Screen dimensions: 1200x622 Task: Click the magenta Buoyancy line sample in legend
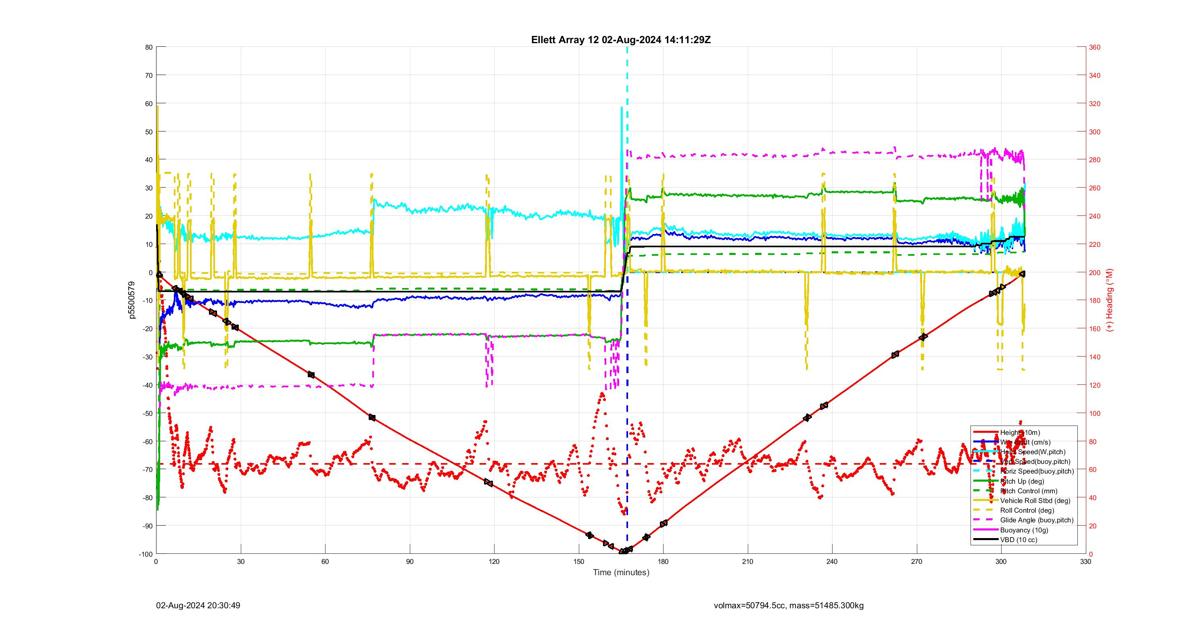(985, 530)
